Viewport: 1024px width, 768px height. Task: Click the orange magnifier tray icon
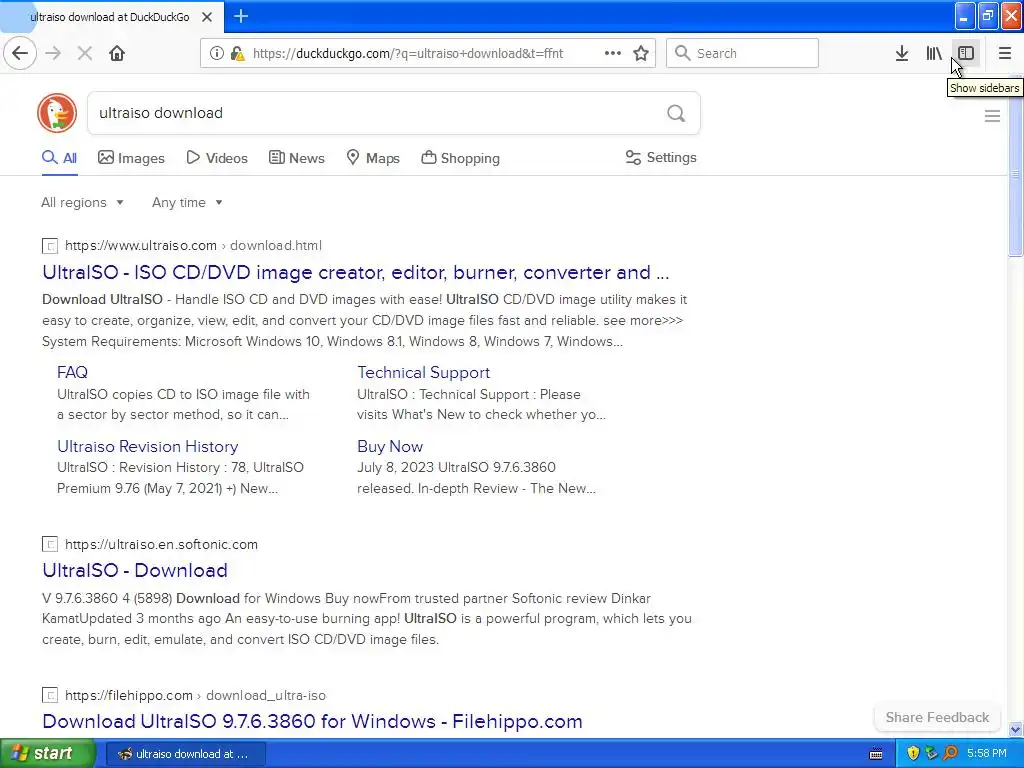pos(950,754)
